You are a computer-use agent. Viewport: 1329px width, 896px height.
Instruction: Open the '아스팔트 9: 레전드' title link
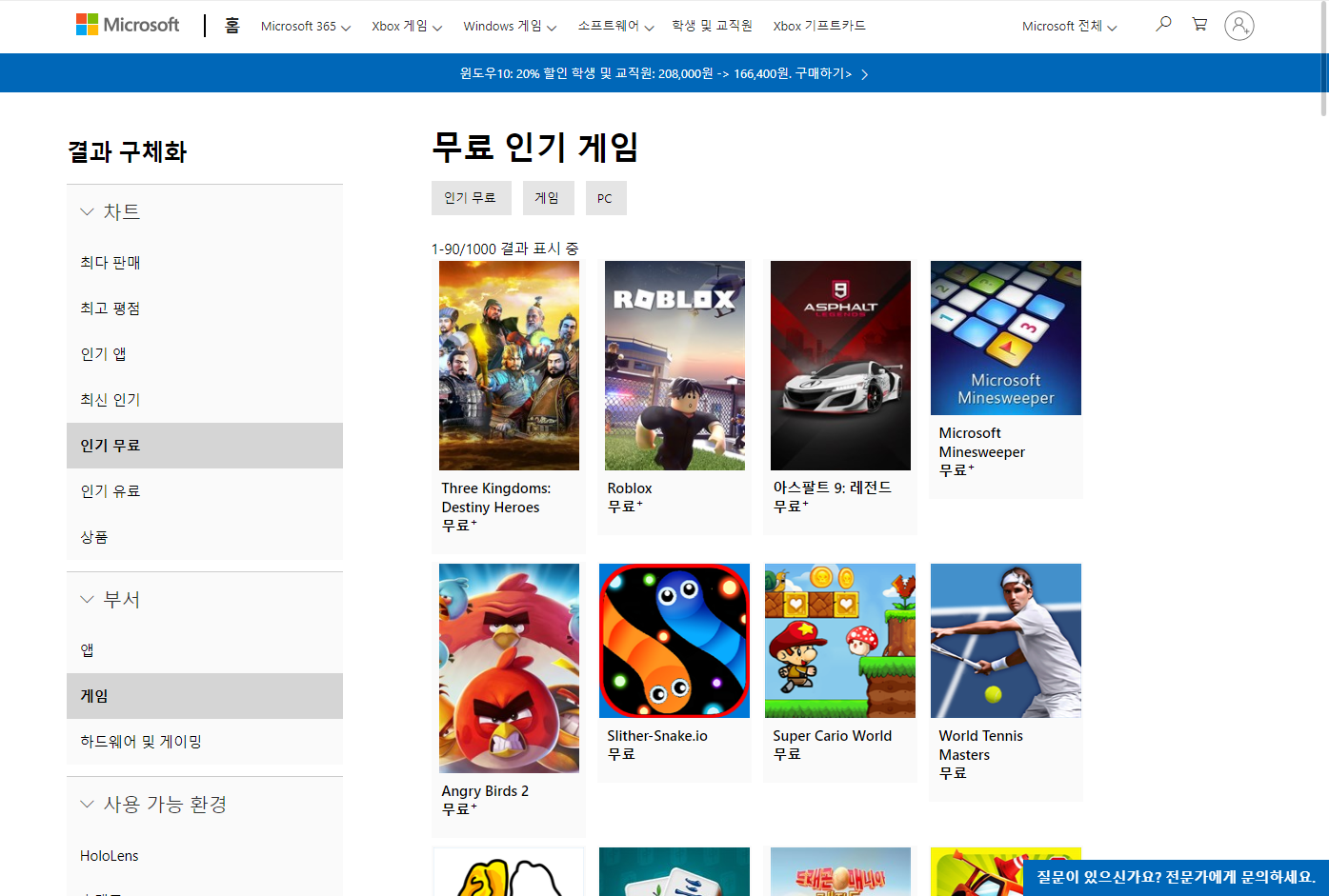click(833, 488)
